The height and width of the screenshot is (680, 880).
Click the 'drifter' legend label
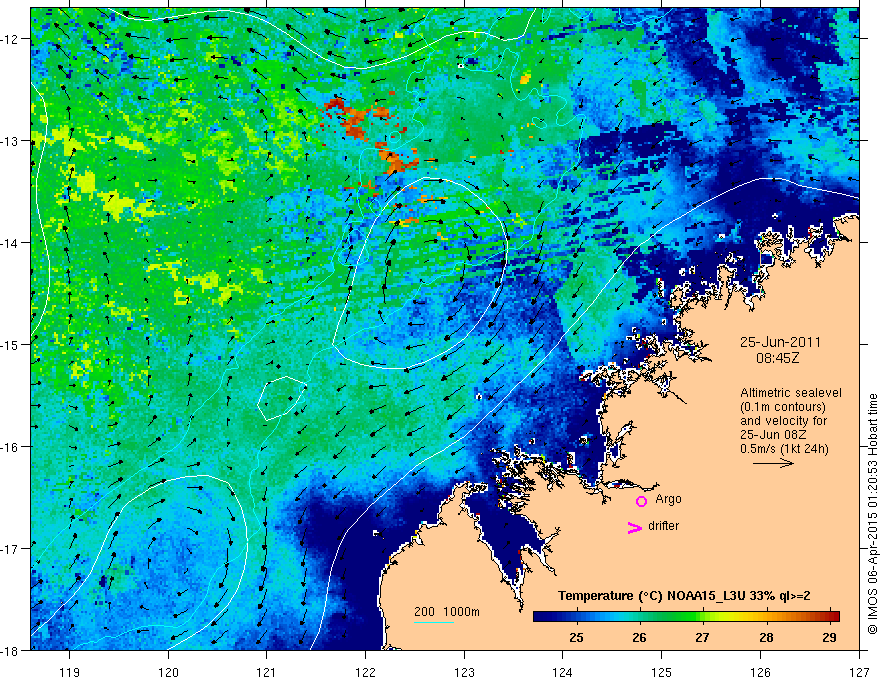point(663,526)
